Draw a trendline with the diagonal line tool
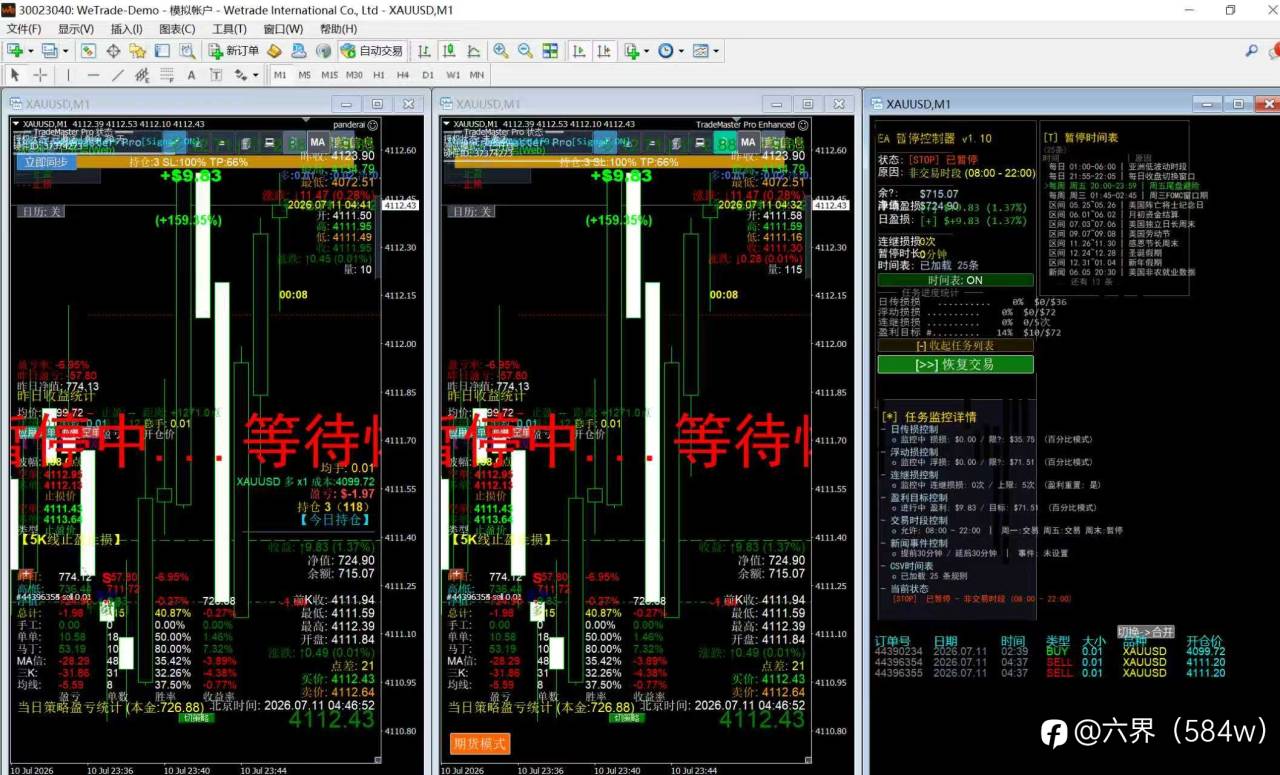Viewport: 1280px width, 775px height. pyautogui.click(x=117, y=75)
